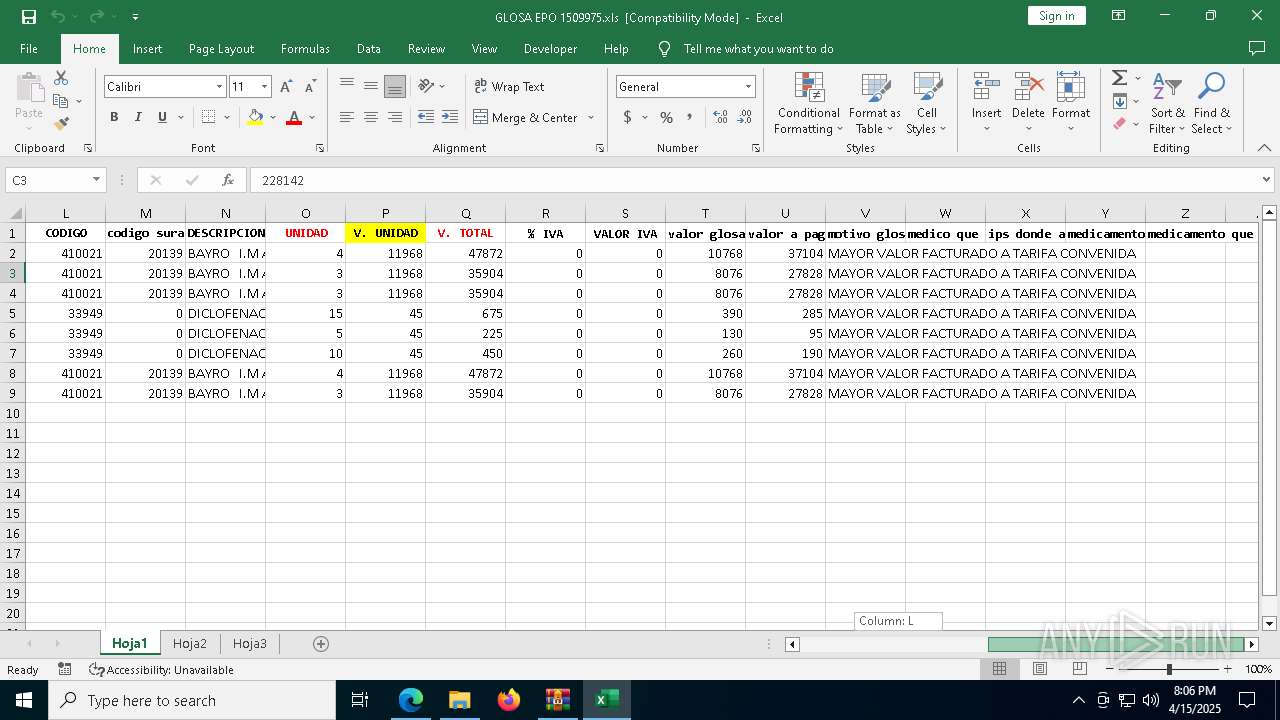The image size is (1280, 720).
Task: Click the Save icon in title bar
Action: (x=29, y=17)
